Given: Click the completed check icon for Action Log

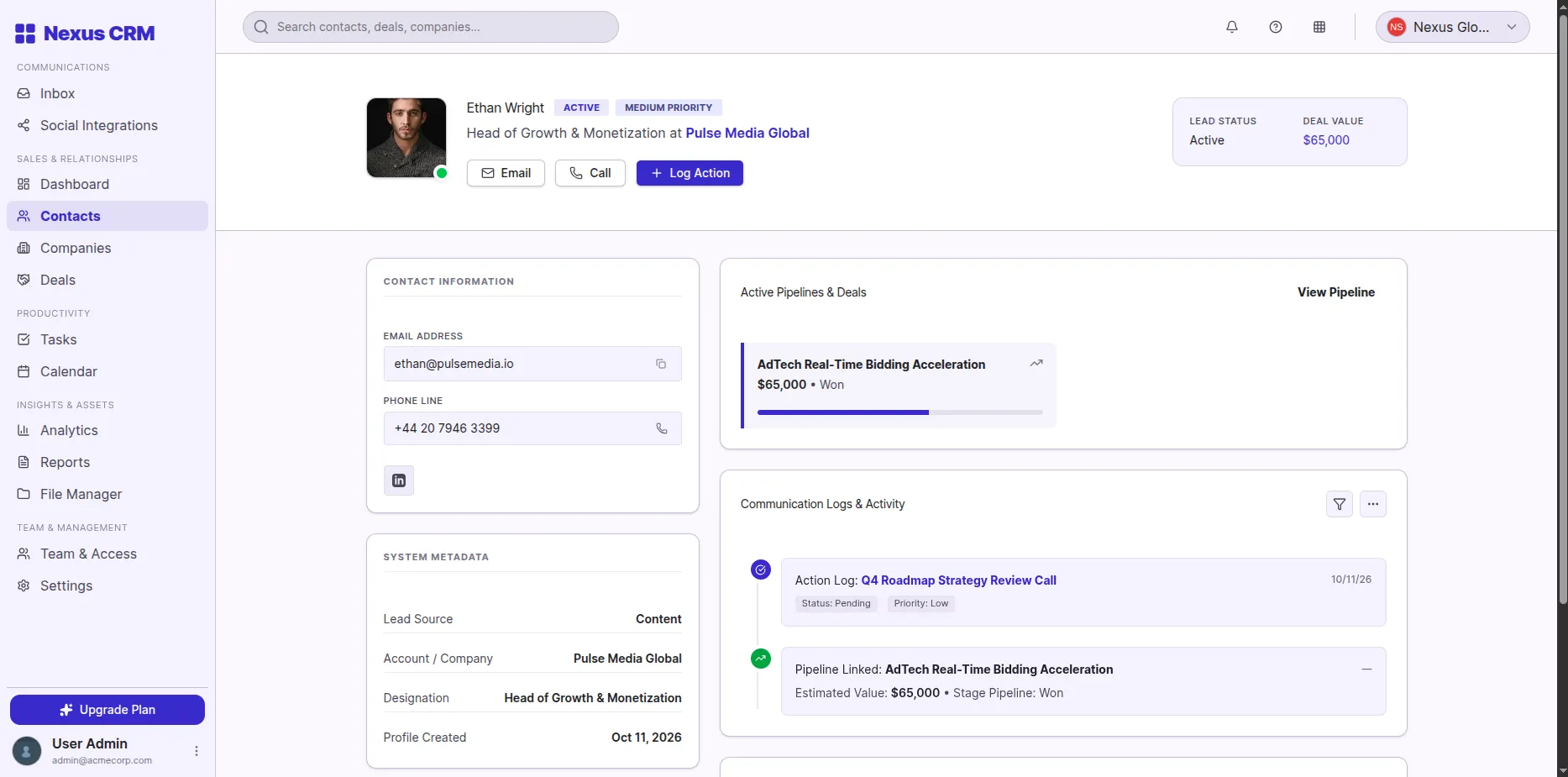Looking at the screenshot, I should [x=761, y=570].
